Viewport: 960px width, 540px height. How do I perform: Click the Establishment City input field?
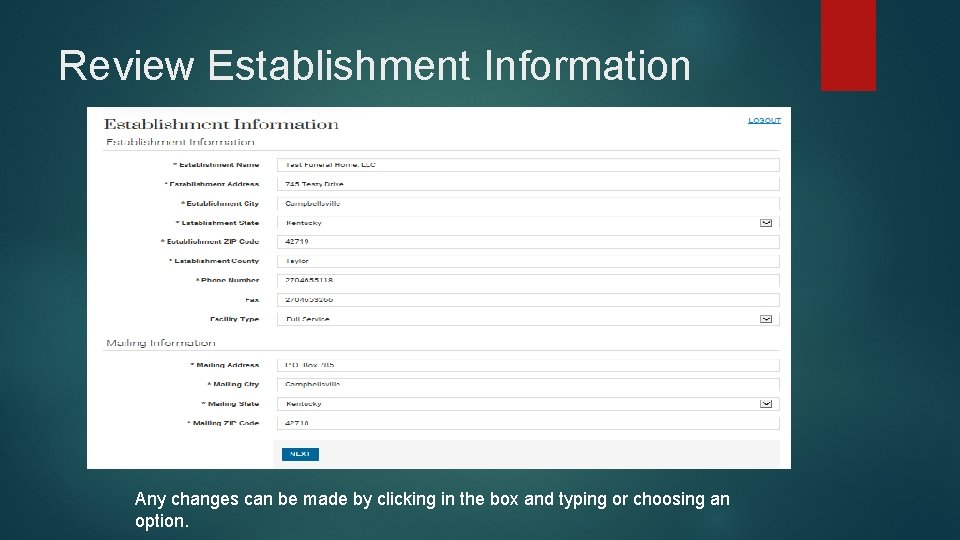tap(528, 203)
